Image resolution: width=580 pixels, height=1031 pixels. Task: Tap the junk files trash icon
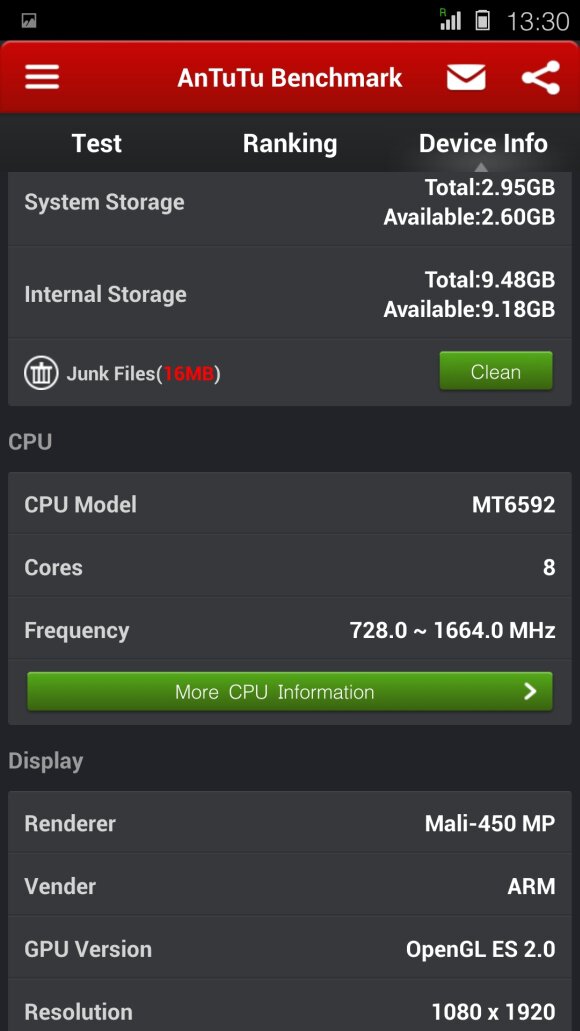pyautogui.click(x=41, y=373)
